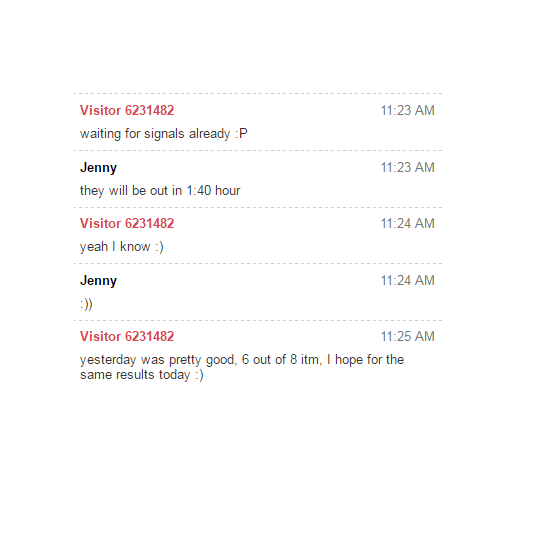The height and width of the screenshot is (544, 537).
Task: Click the 11:25 AM timestamp
Action: [x=407, y=337]
